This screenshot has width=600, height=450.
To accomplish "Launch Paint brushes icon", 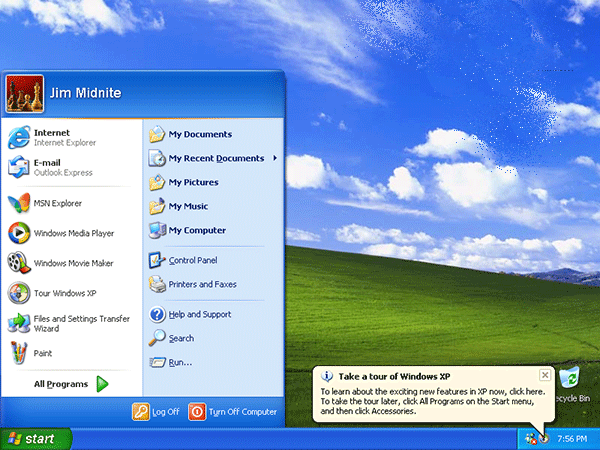I will [19, 352].
